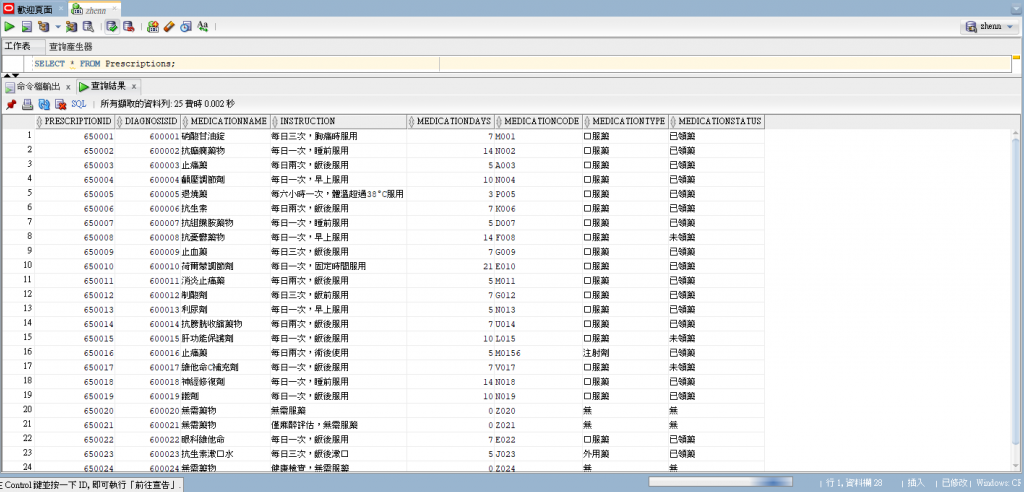The height and width of the screenshot is (492, 1024).
Task: Click the Clear eraser icon
Action: coord(169,27)
